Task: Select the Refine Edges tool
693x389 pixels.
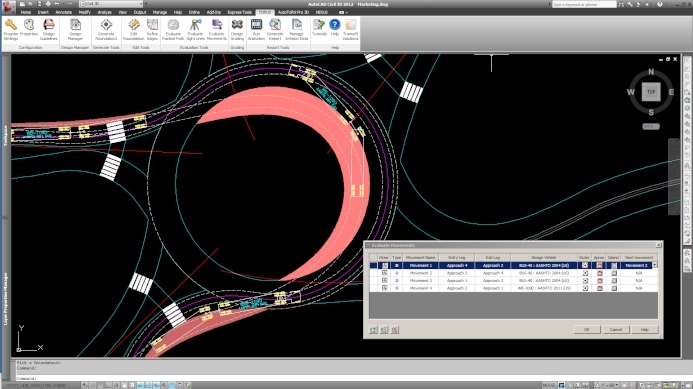Action: [152, 30]
